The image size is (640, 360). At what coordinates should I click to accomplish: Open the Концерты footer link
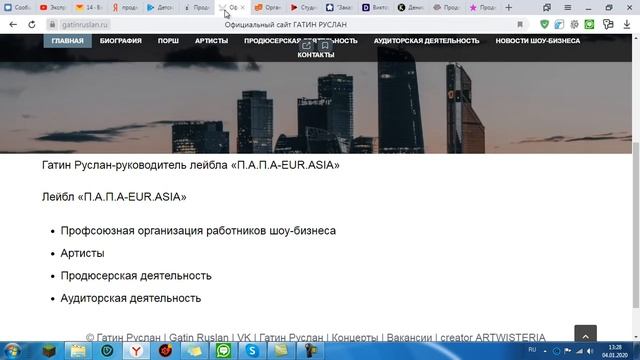point(355,338)
